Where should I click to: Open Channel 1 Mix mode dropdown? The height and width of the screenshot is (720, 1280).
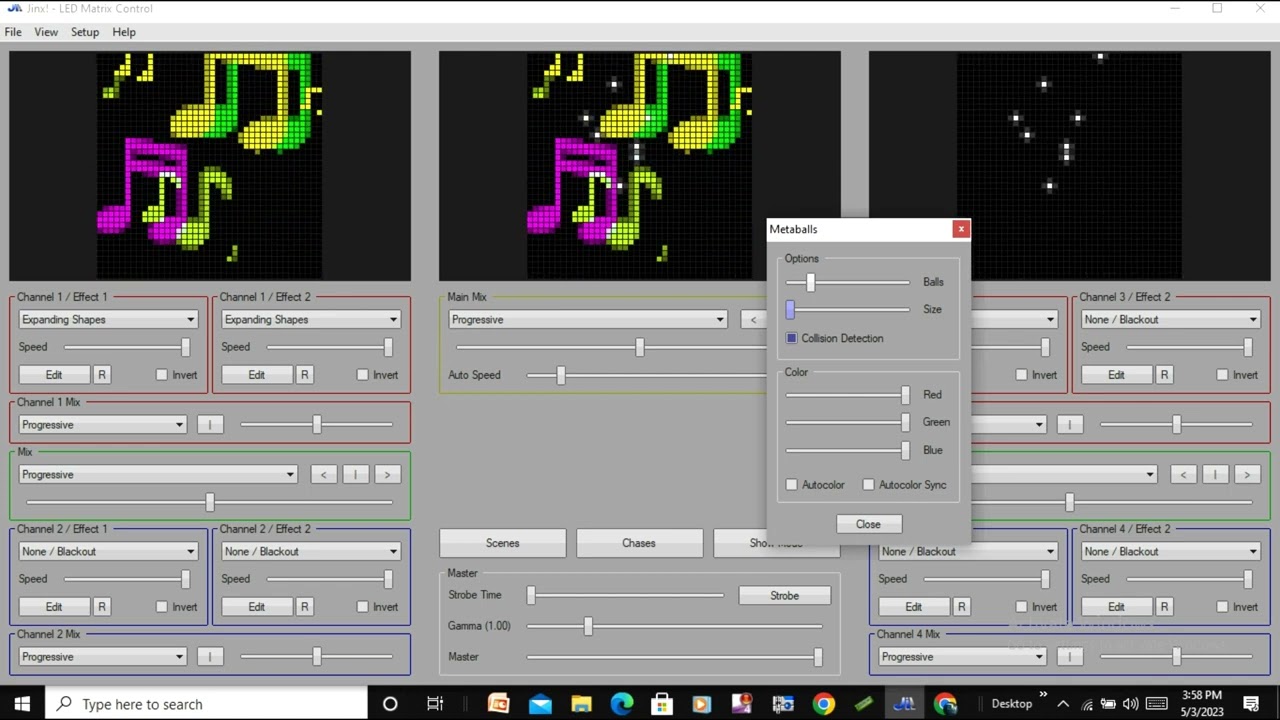click(103, 425)
